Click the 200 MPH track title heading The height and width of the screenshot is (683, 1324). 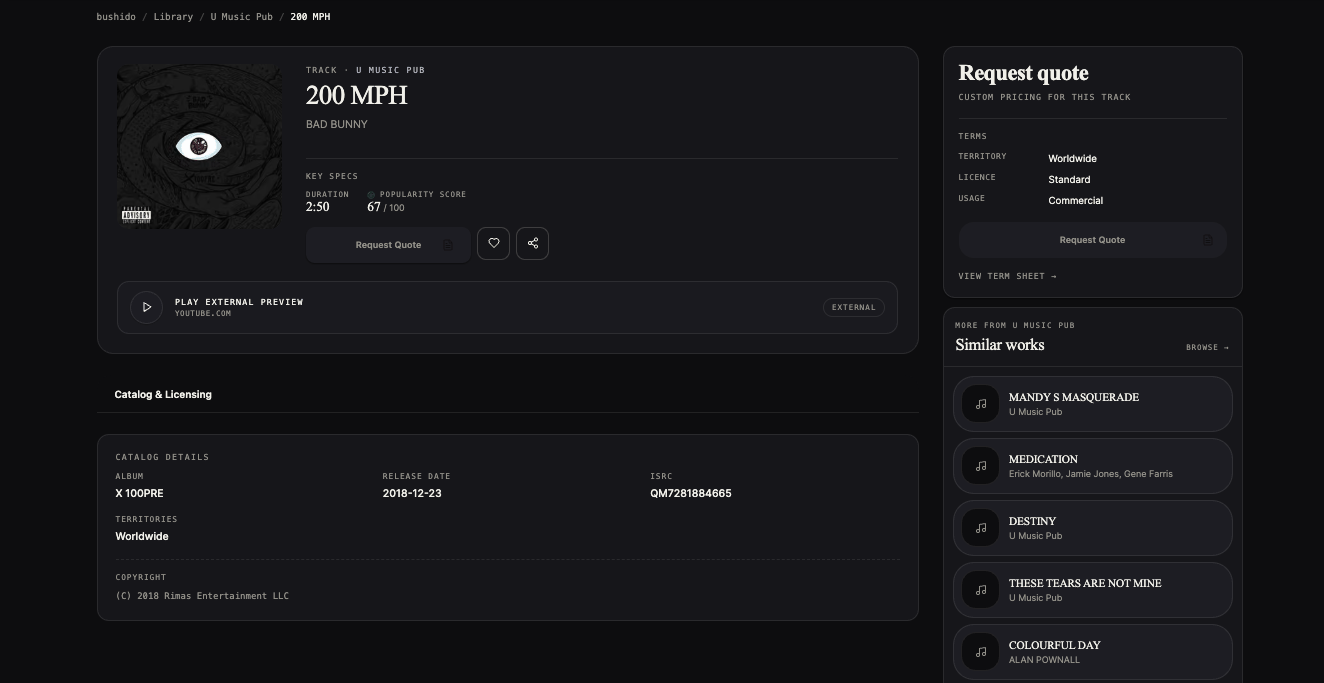coord(357,95)
